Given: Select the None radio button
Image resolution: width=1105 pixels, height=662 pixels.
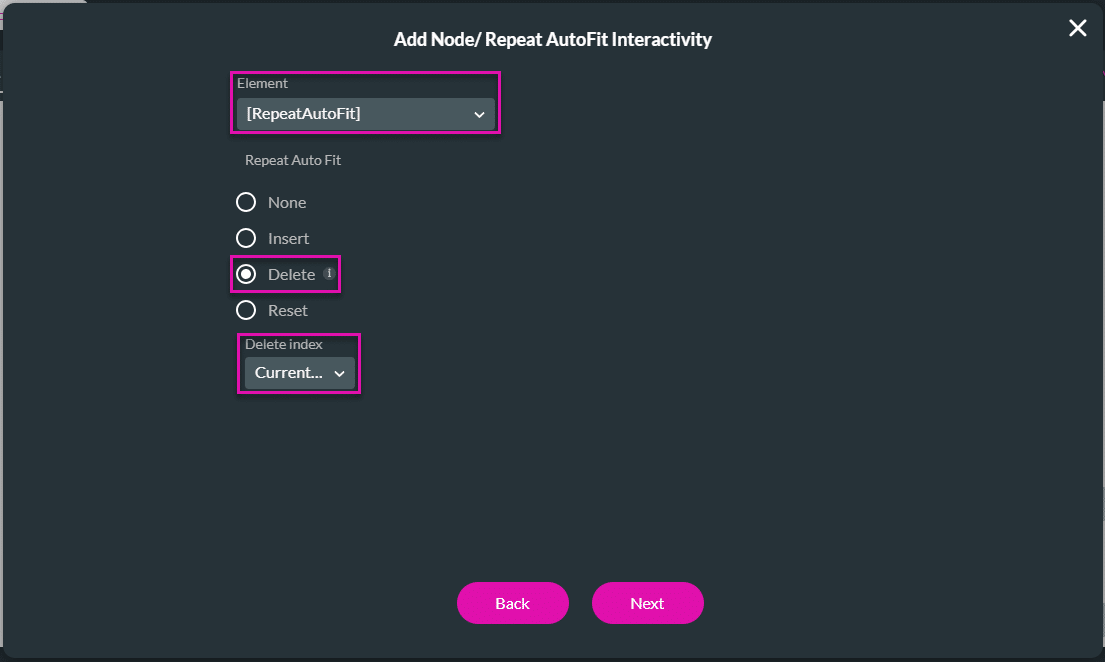Looking at the screenshot, I should 246,202.
